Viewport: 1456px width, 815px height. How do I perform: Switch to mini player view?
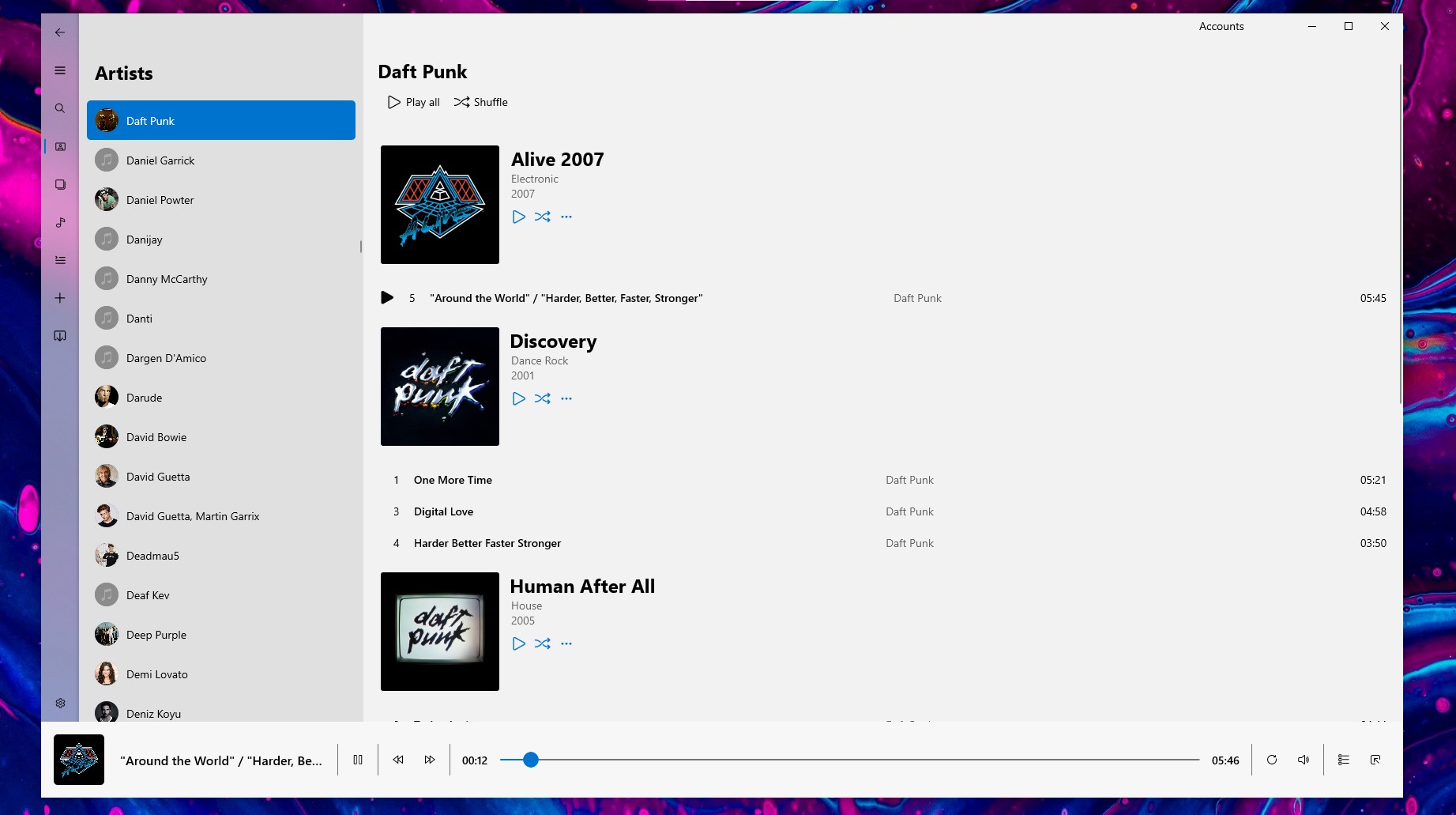point(1375,760)
